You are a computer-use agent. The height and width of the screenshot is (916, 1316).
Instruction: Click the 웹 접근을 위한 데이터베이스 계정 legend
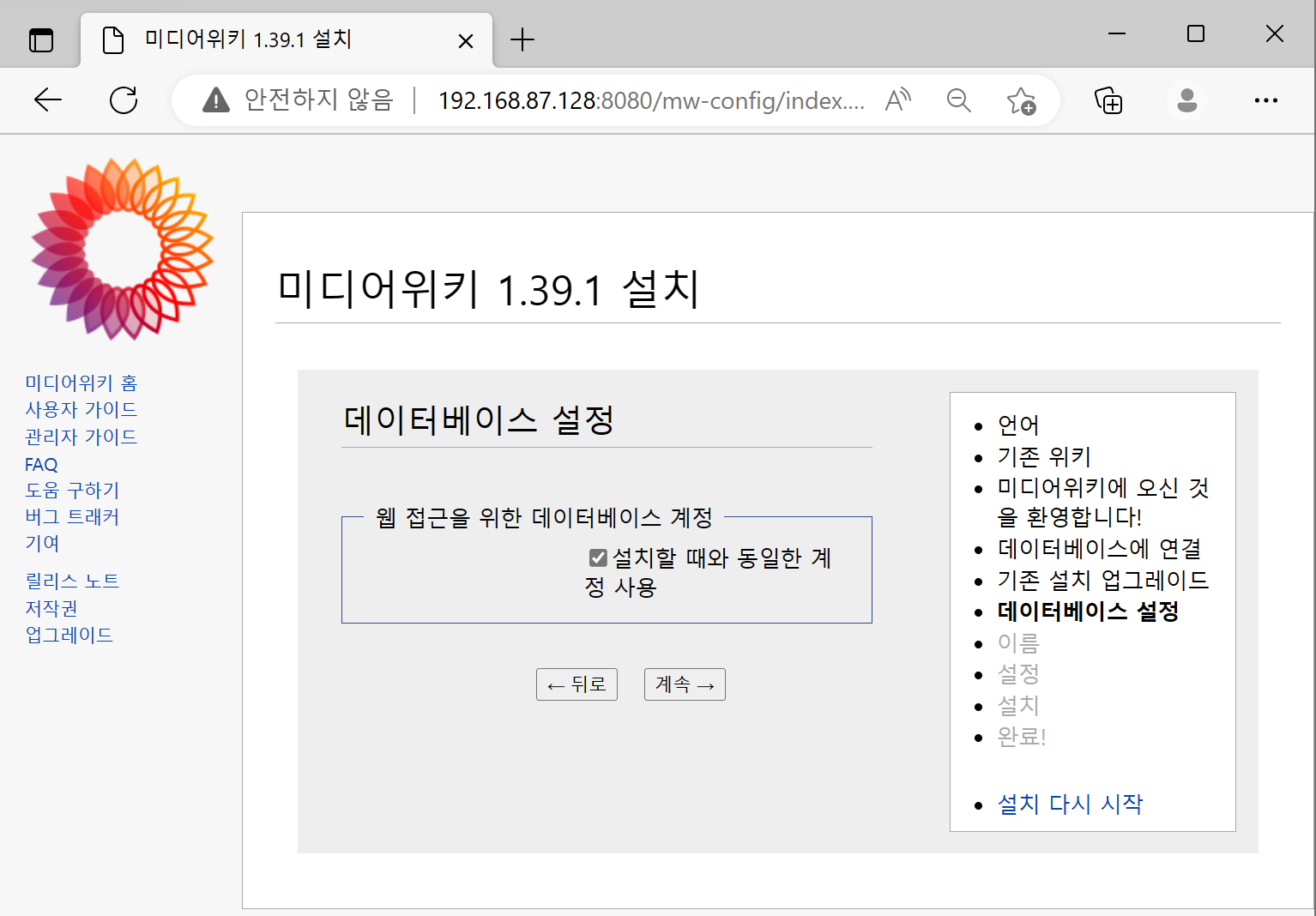[x=545, y=517]
